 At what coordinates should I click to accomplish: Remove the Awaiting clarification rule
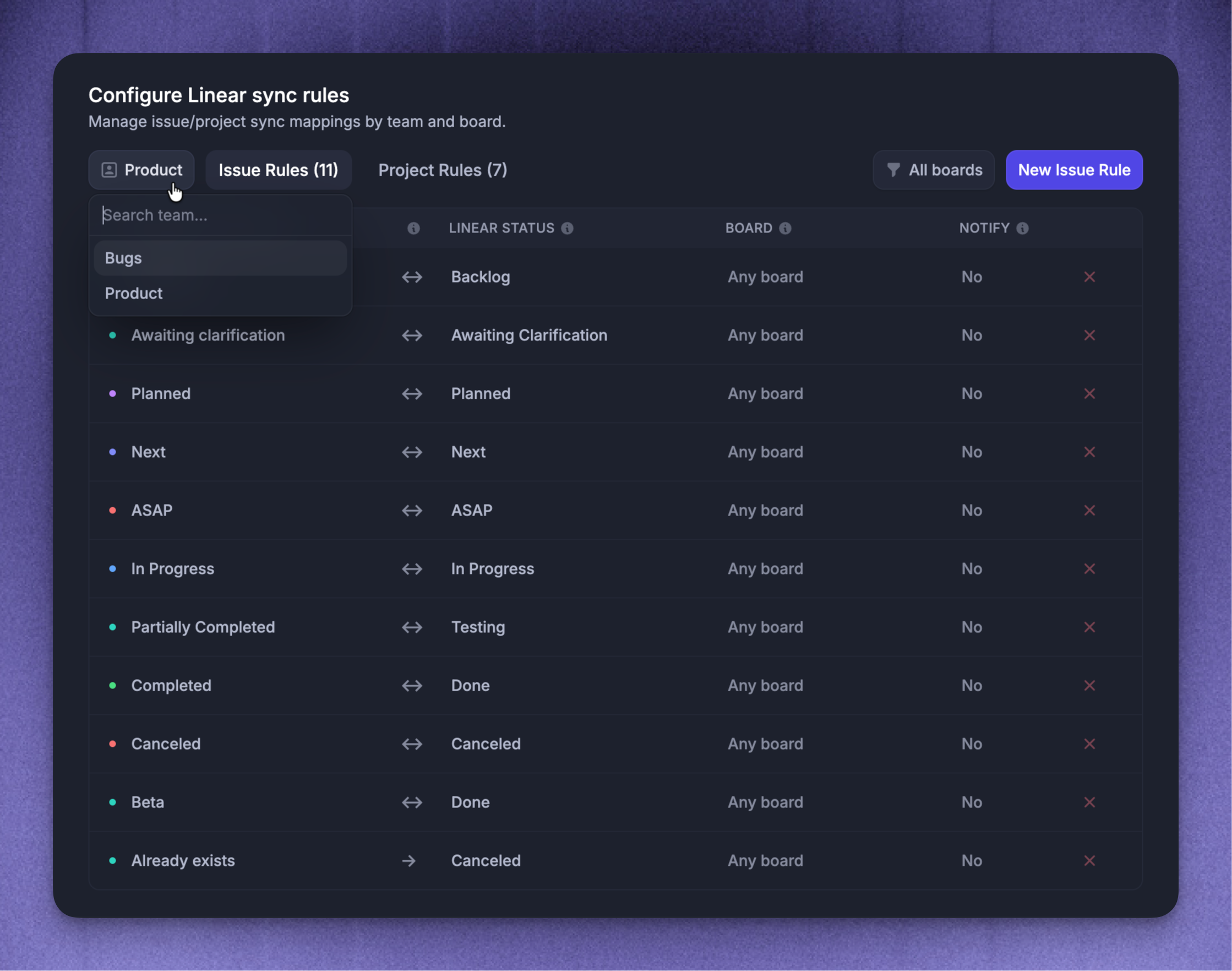1089,335
